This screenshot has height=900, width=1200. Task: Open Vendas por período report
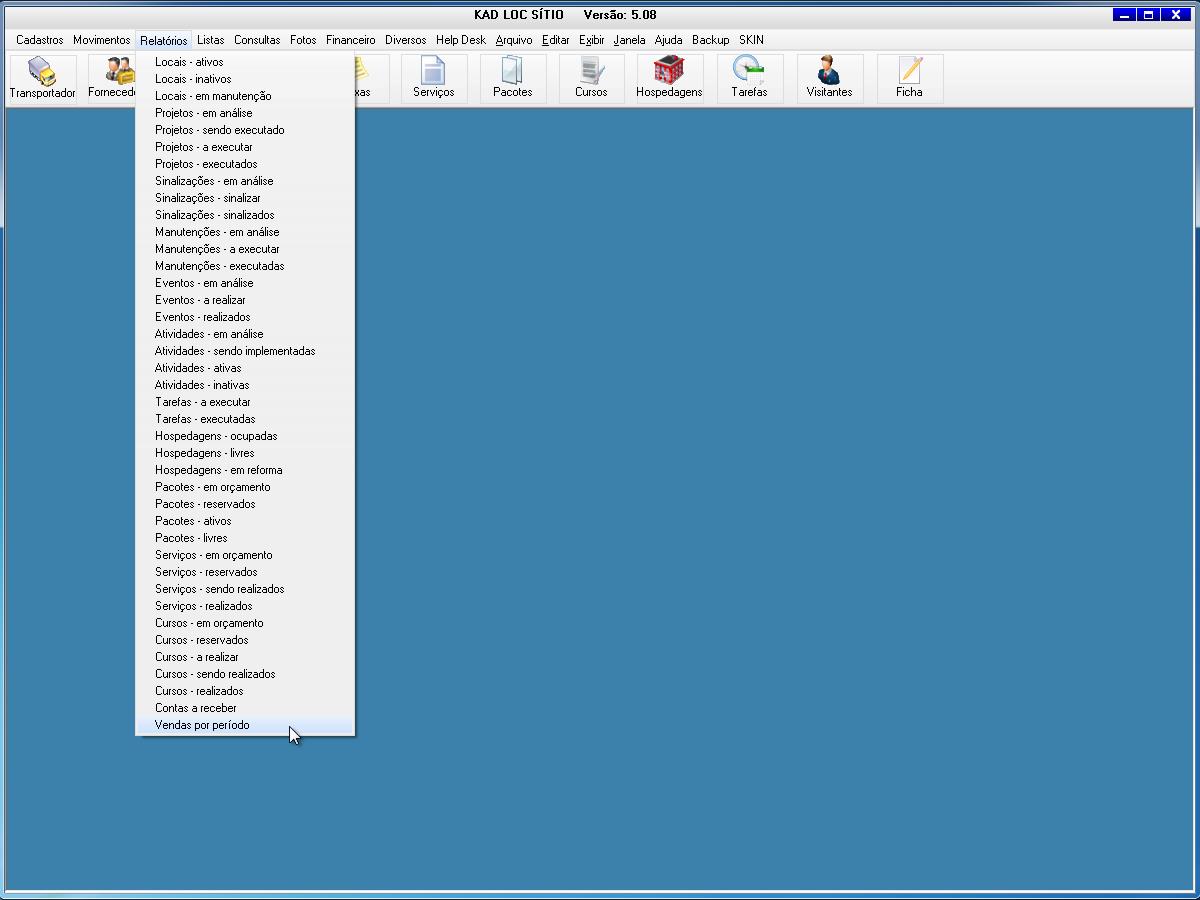[245, 725]
